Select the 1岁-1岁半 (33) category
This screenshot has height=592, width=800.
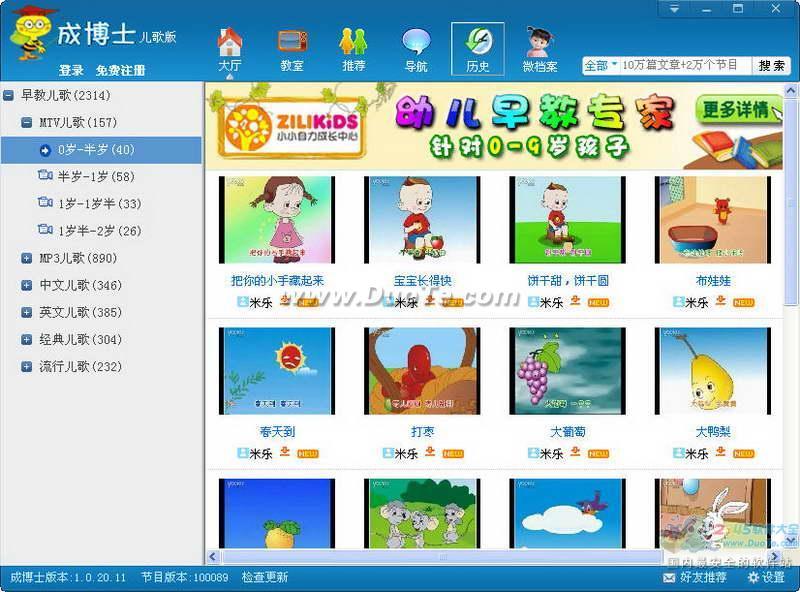[102, 204]
